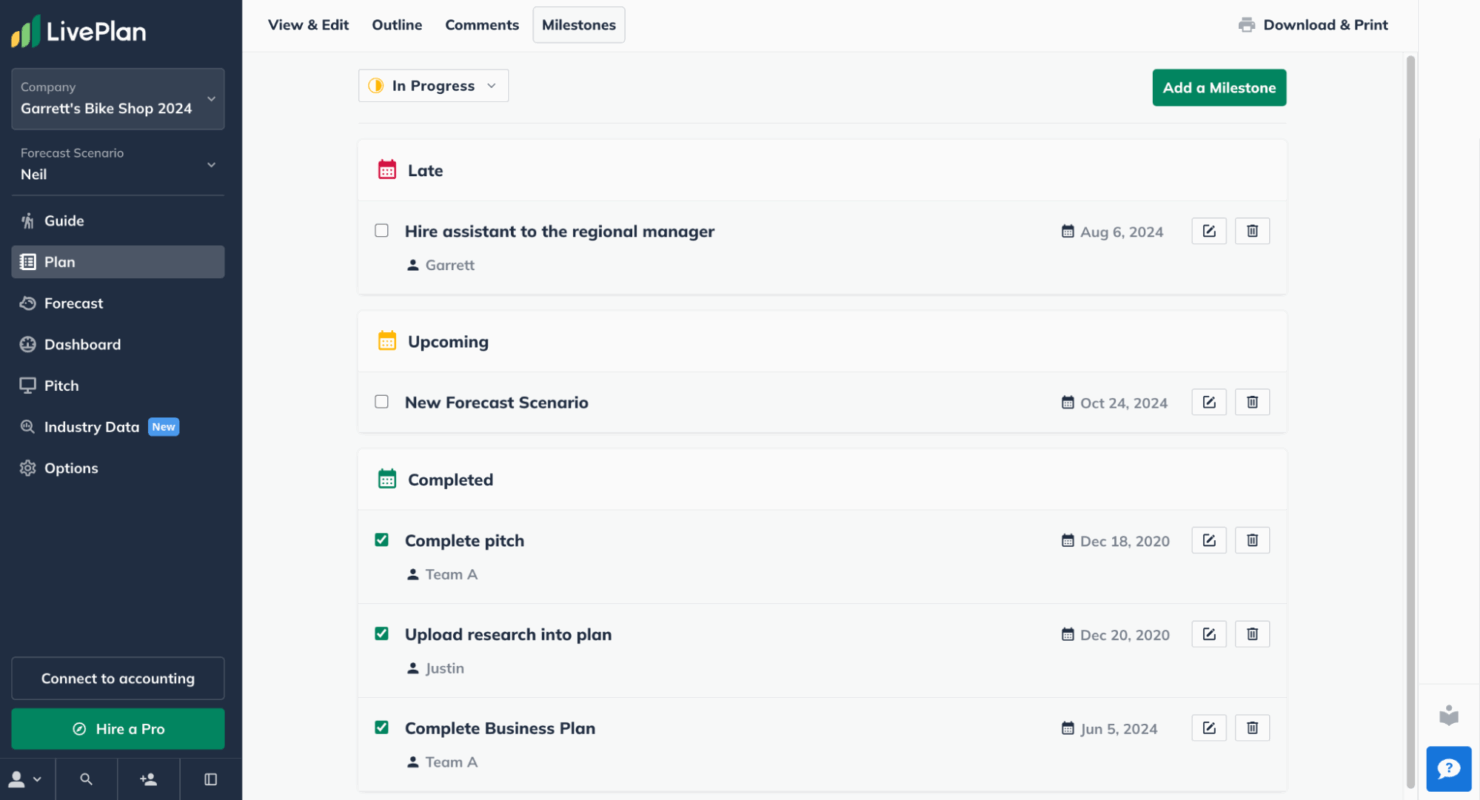Click the printer icon beside Download & Print
Image resolution: width=1480 pixels, height=800 pixels.
pos(1247,25)
